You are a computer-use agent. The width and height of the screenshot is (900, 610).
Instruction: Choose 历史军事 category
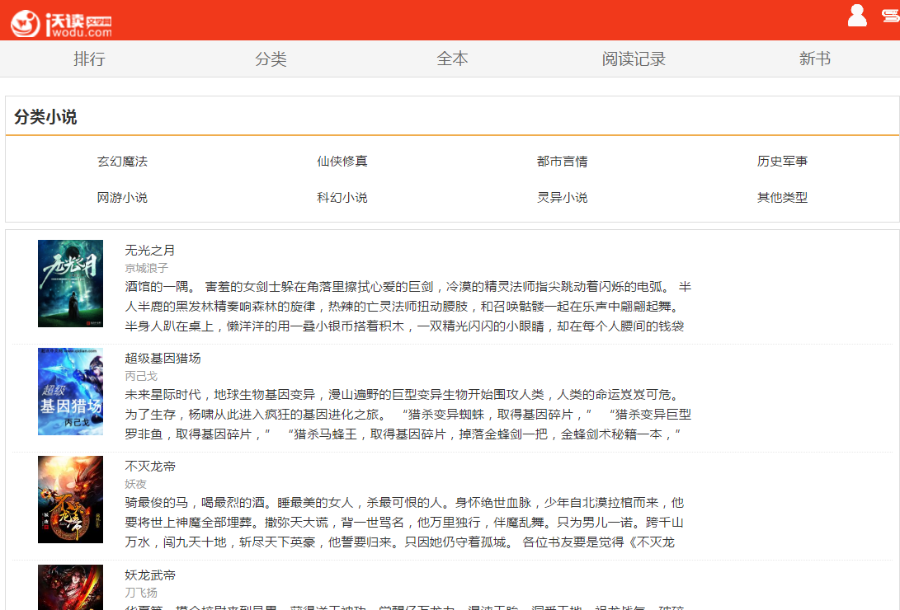782,161
